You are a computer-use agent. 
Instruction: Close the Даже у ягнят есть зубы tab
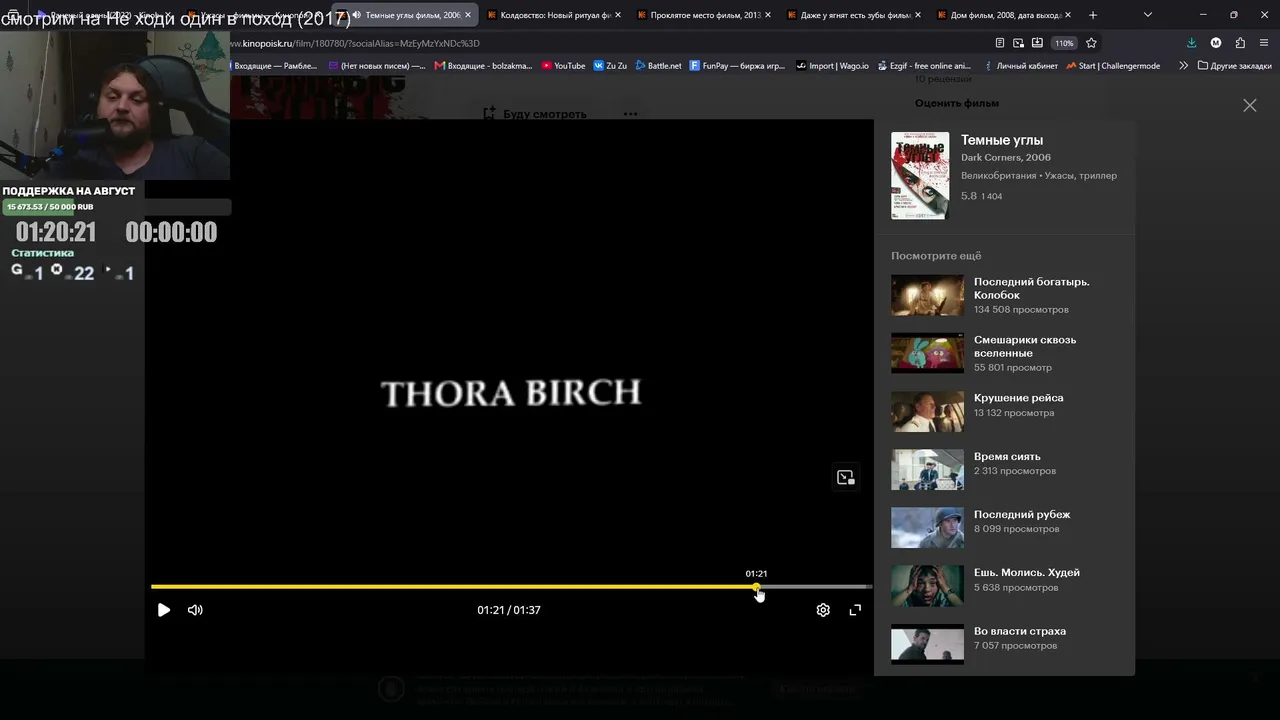[x=918, y=15]
